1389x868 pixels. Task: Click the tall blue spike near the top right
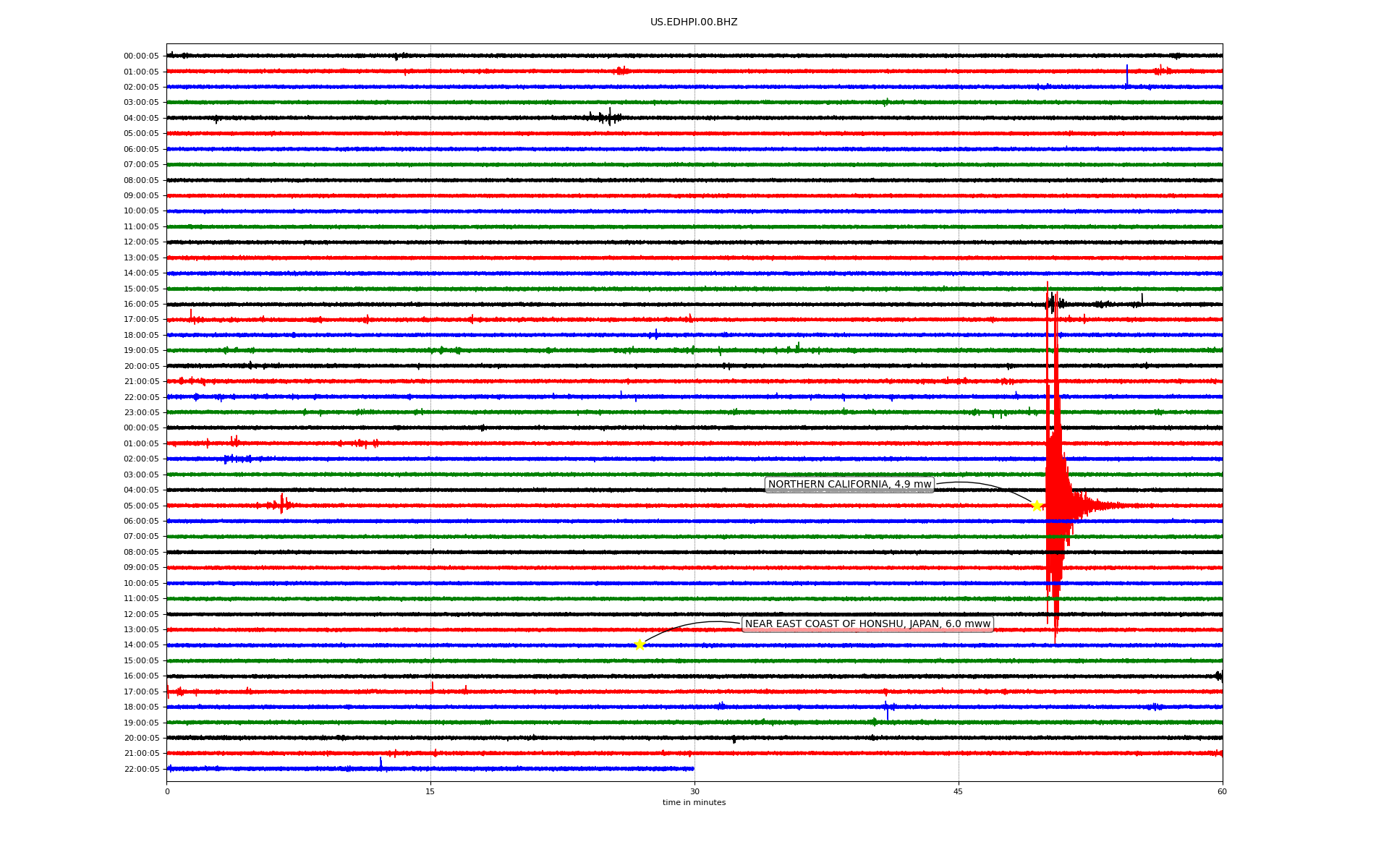pos(1126,75)
